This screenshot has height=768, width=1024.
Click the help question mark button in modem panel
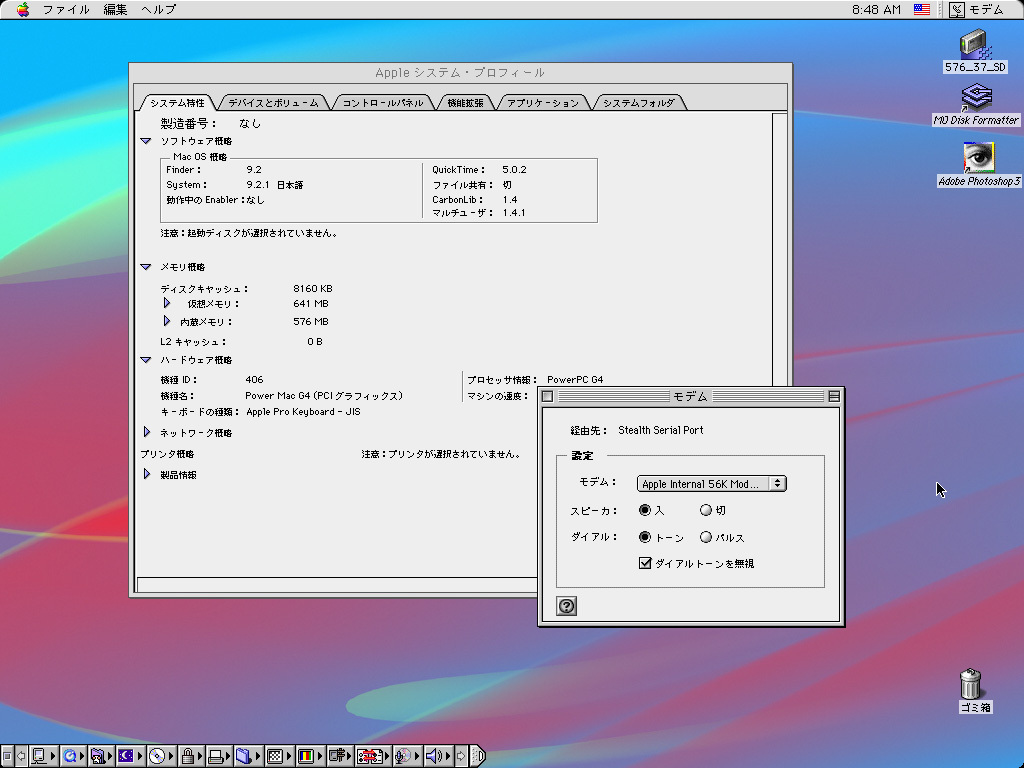[566, 606]
